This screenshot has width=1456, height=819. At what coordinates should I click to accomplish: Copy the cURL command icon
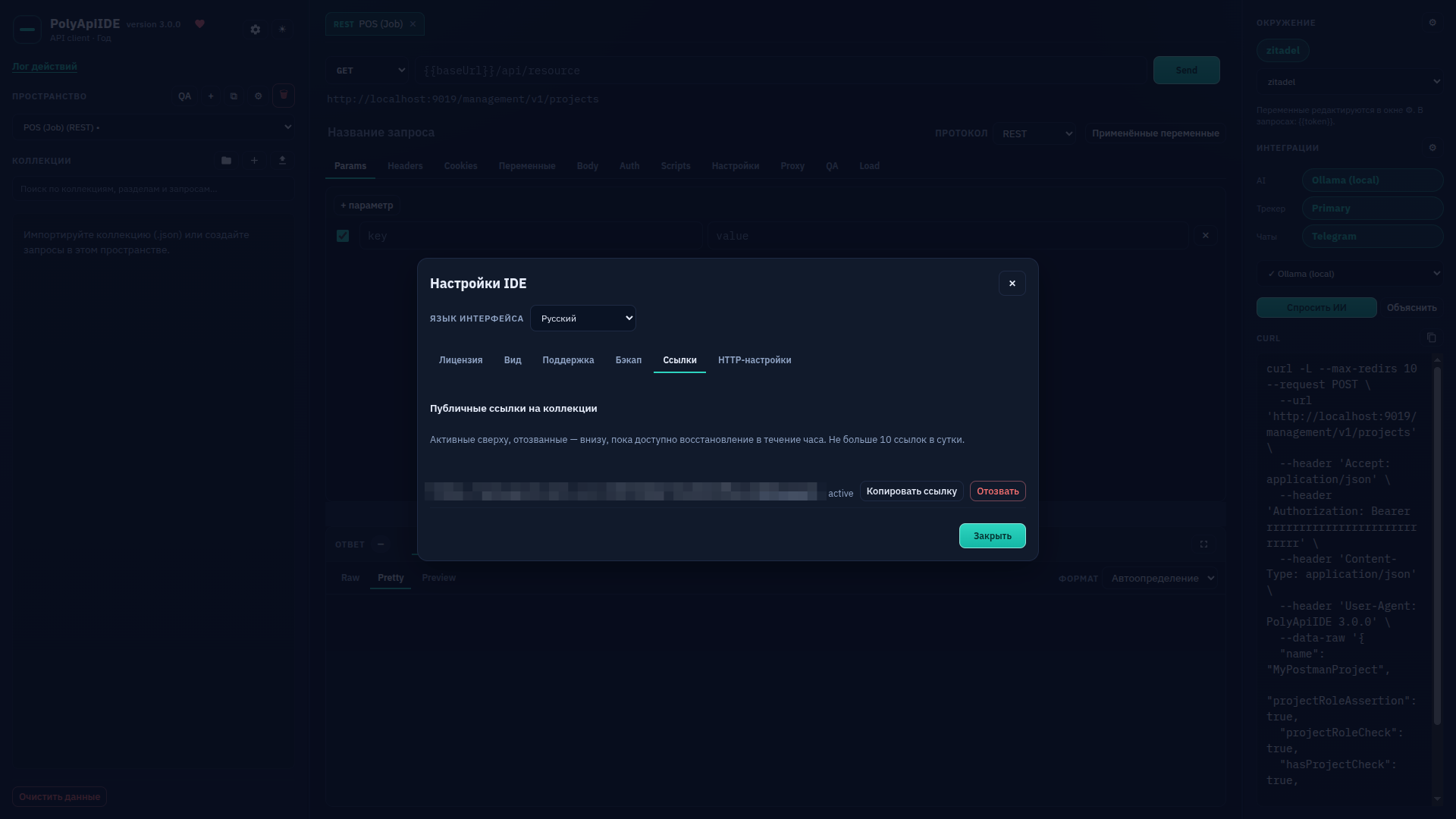pyautogui.click(x=1431, y=337)
